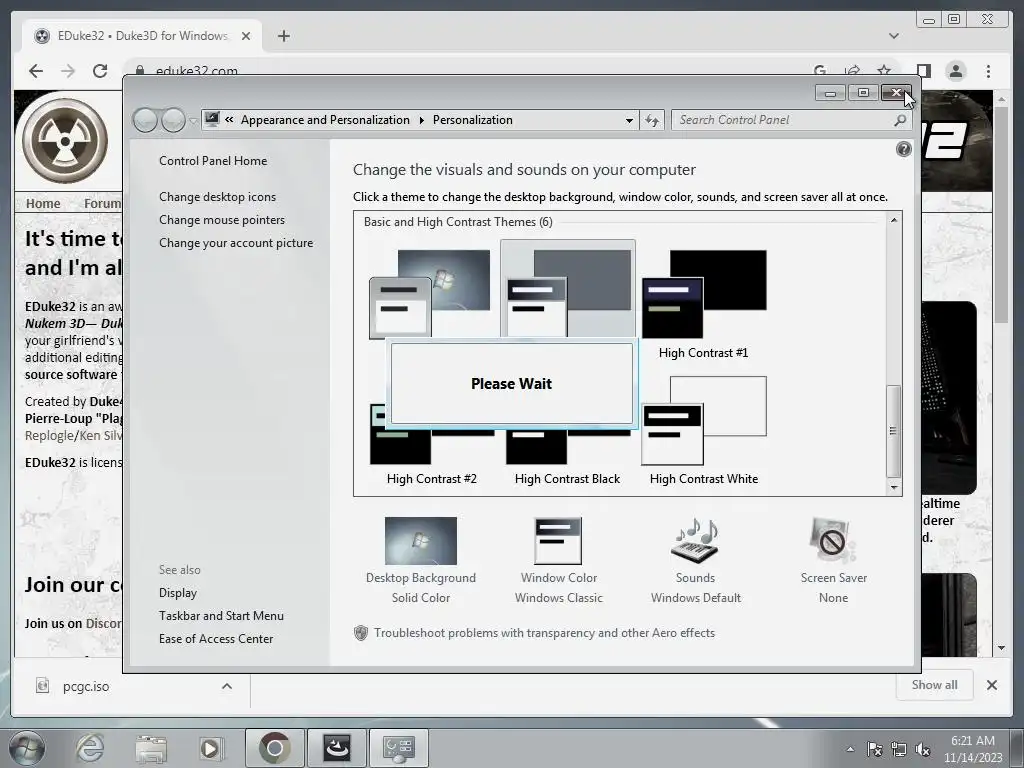Screen dimensions: 1024x768
Task: Open Chrome side panel icon
Action: click(923, 71)
